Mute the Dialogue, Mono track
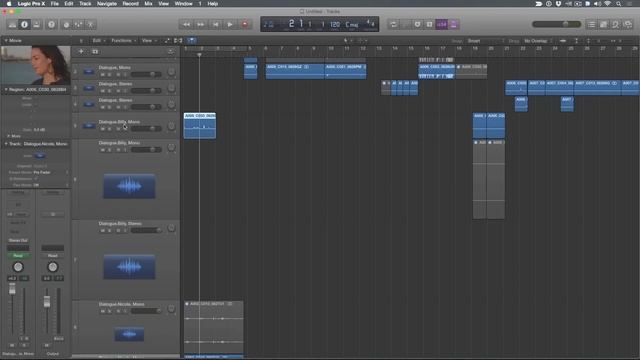The height and width of the screenshot is (360, 640). (102, 74)
